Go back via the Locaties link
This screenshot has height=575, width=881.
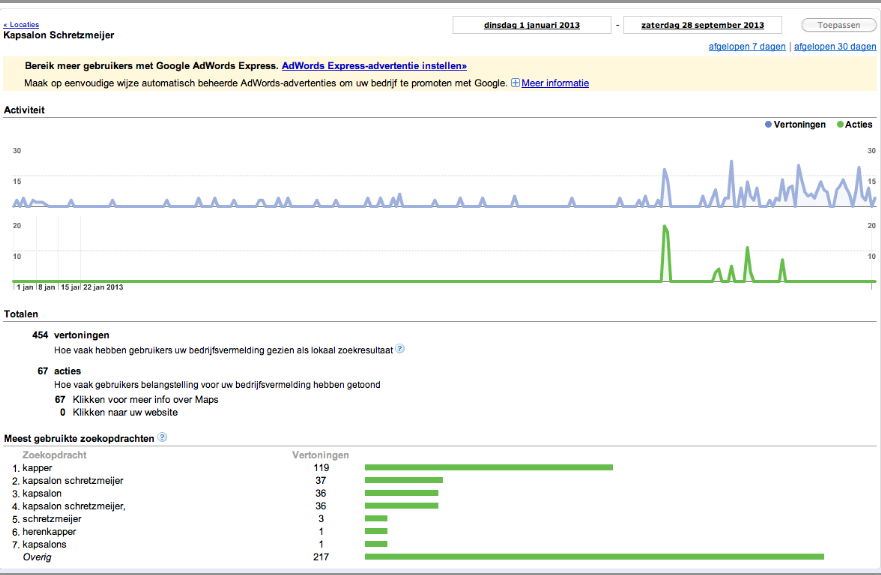(21, 25)
